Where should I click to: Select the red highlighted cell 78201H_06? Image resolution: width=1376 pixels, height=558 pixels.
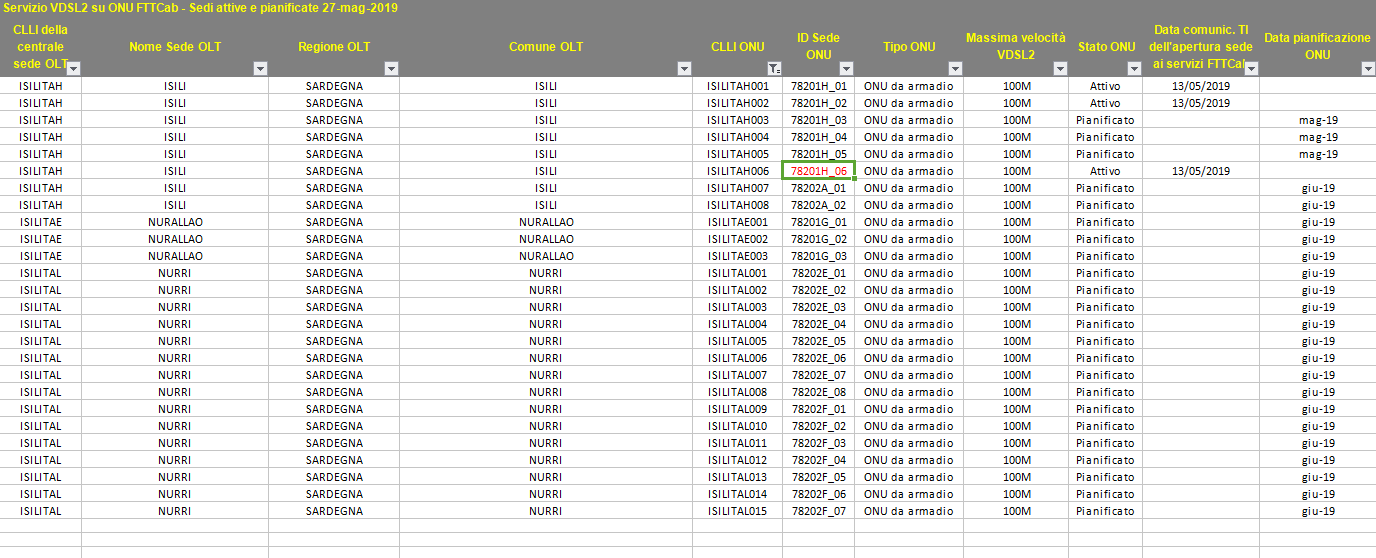[819, 171]
